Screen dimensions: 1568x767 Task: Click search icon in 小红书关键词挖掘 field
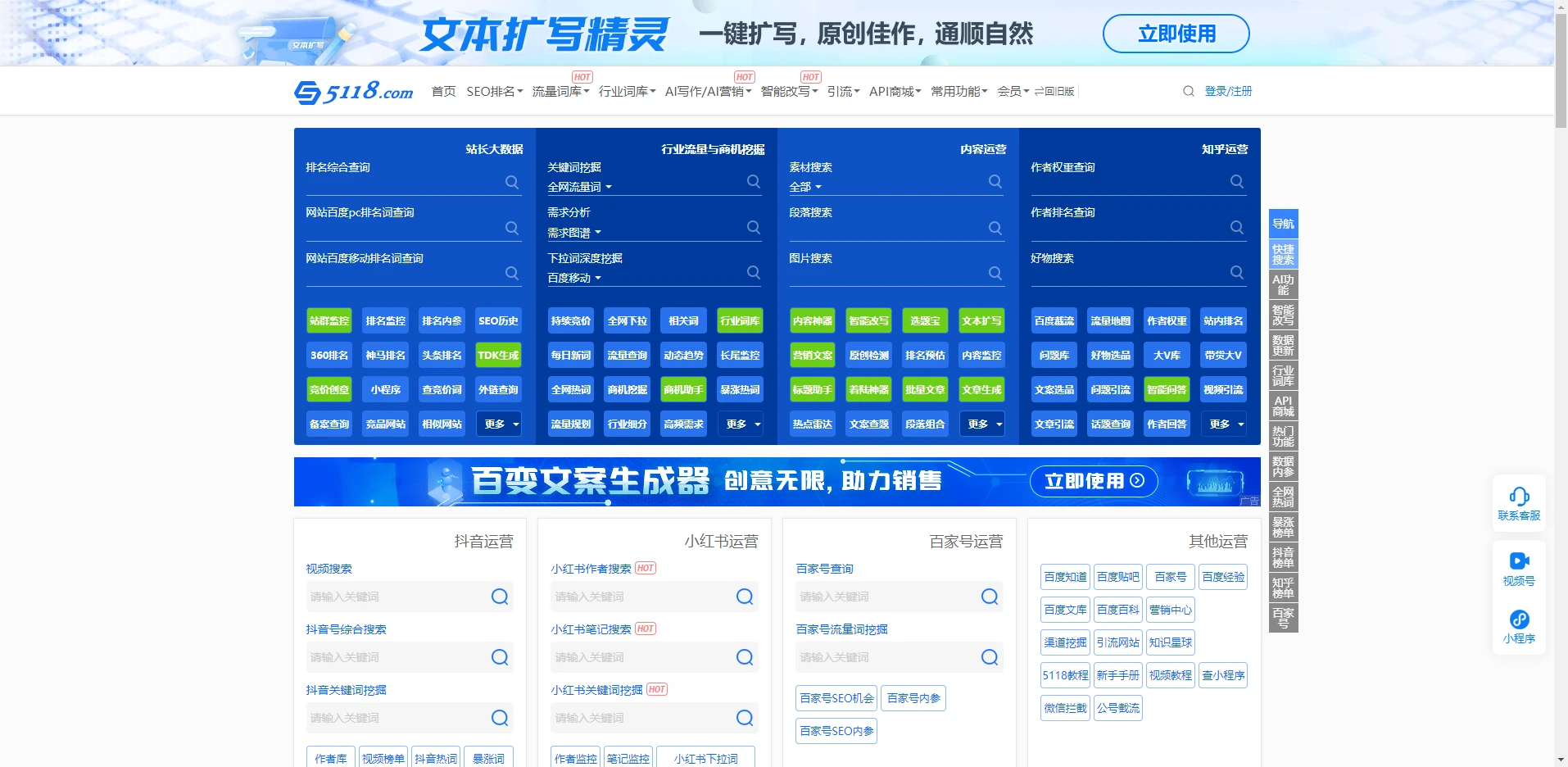click(745, 718)
